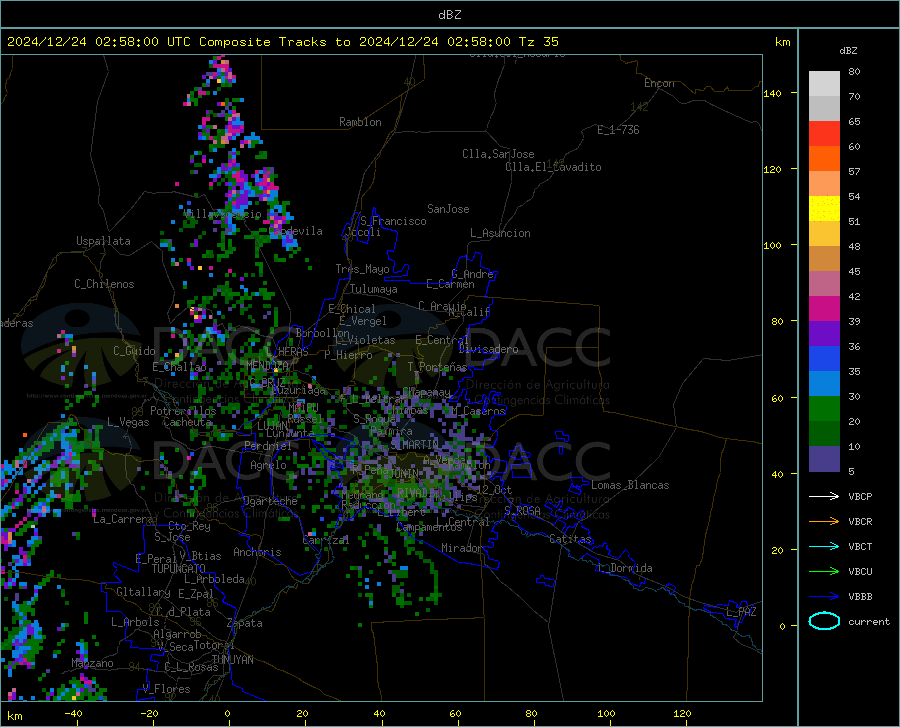Click the 'dBZ' header at top center

[449, 15]
